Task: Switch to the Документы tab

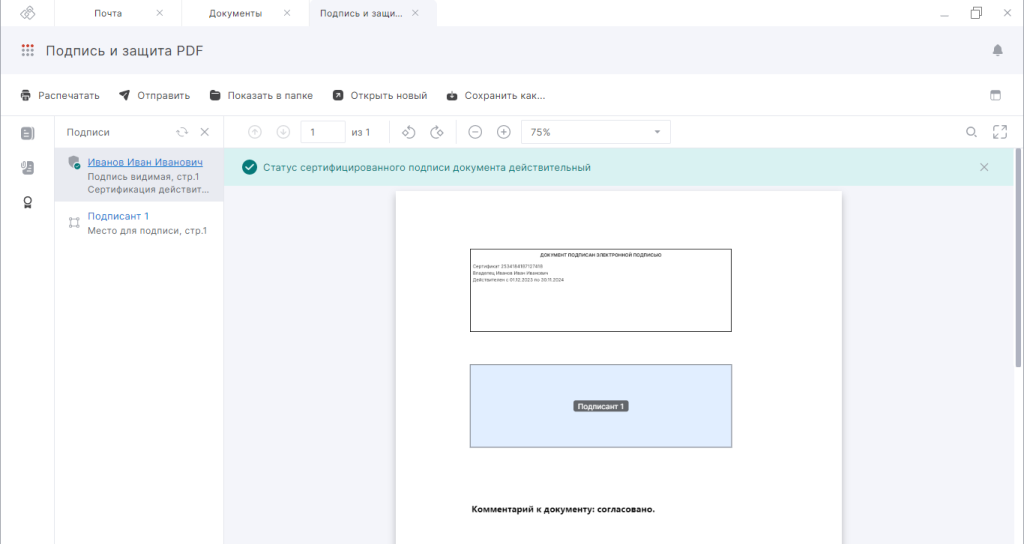Action: click(x=235, y=13)
